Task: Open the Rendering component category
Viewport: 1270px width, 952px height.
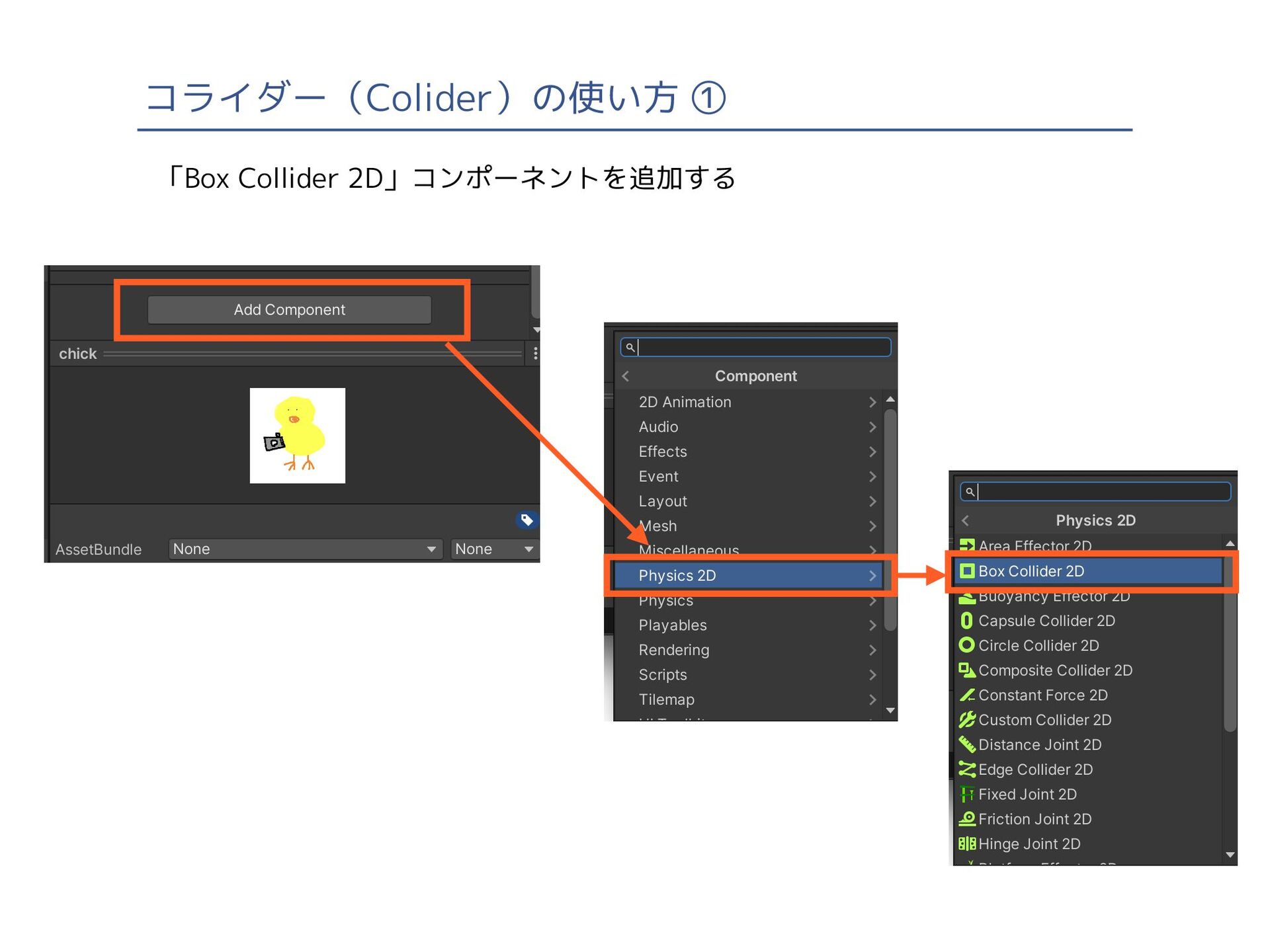Action: (x=673, y=651)
